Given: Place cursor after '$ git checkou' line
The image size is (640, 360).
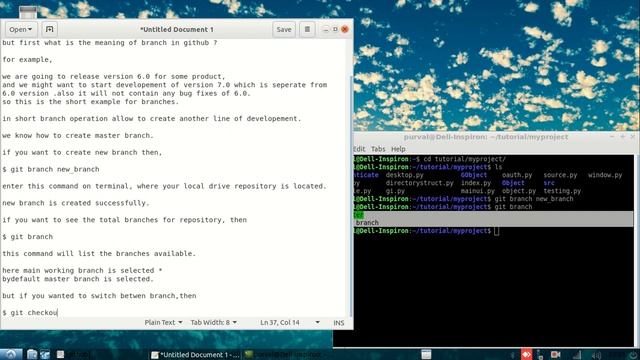Looking at the screenshot, I should coord(58,313).
